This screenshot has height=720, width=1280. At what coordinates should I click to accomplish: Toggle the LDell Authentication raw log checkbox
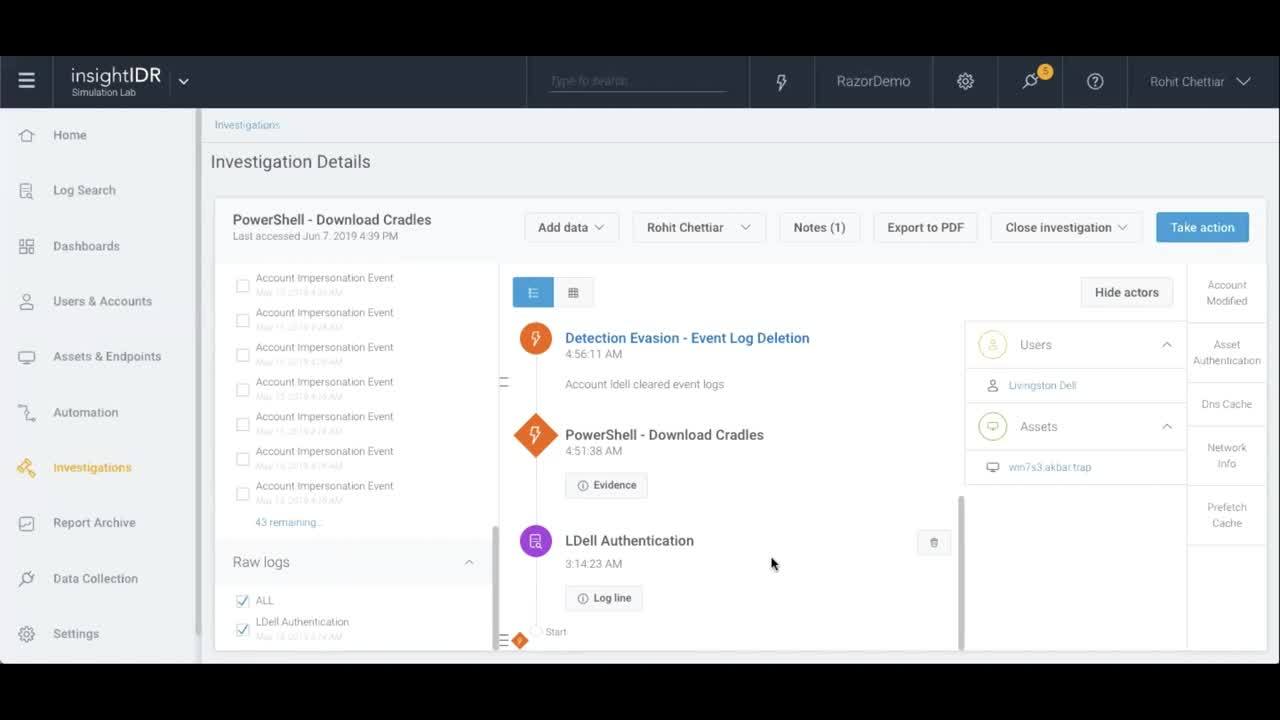pyautogui.click(x=242, y=629)
